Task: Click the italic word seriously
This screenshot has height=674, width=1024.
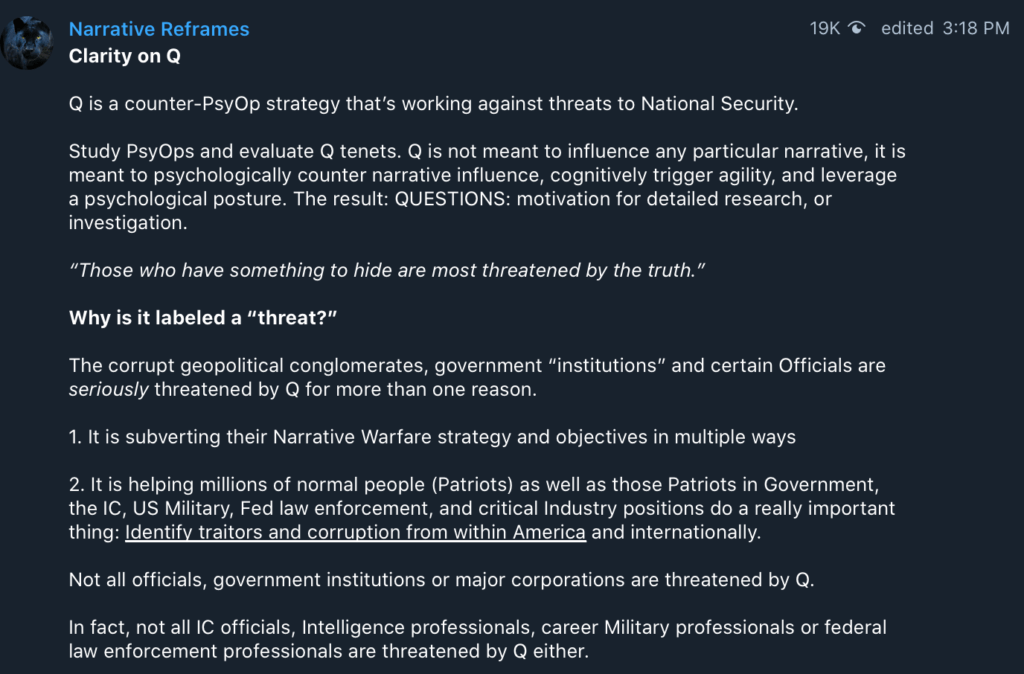Action: pyautogui.click(x=108, y=390)
